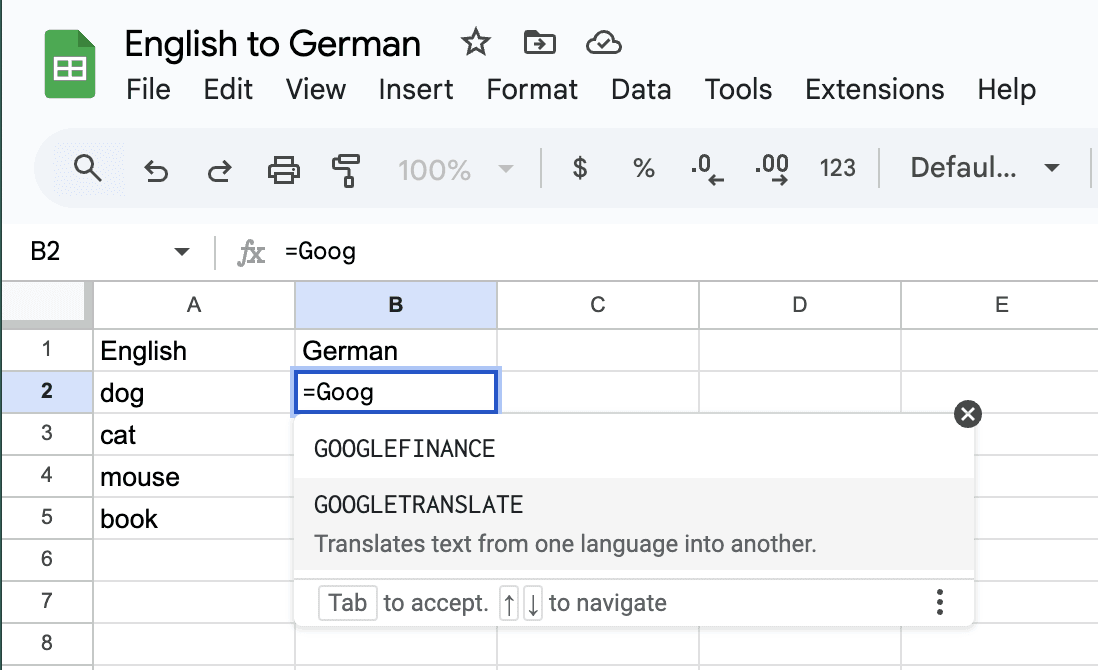Open the search menus magnifier tool
Viewport: 1098px width, 670px height.
(x=88, y=169)
